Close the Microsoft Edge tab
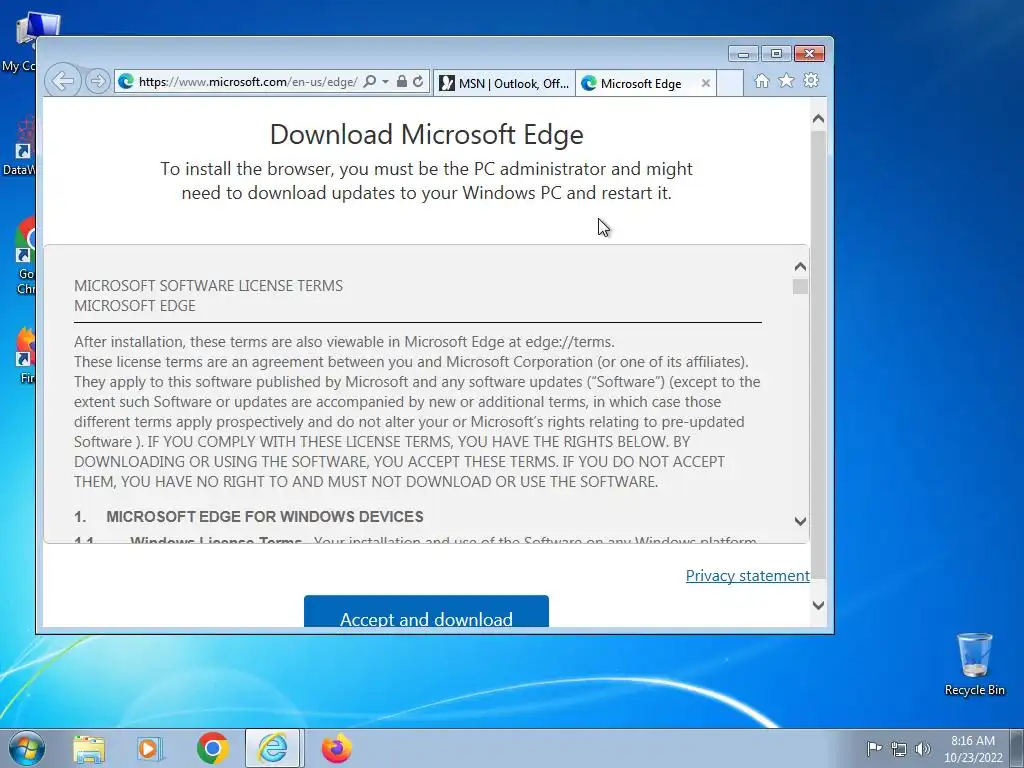This screenshot has width=1024, height=768. pyautogui.click(x=705, y=83)
